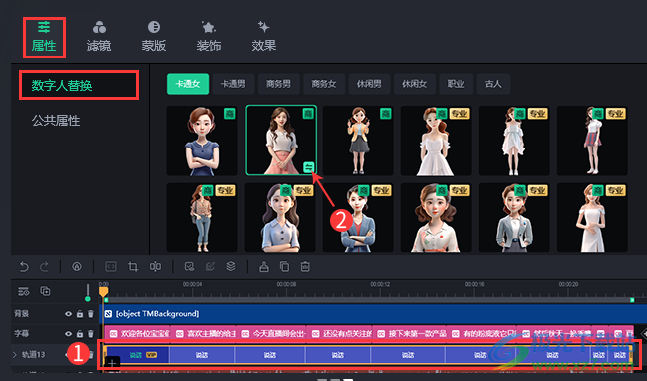The height and width of the screenshot is (381, 647).
Task: Choose the curly-haired avatar in floral shirt
Action: point(436,218)
